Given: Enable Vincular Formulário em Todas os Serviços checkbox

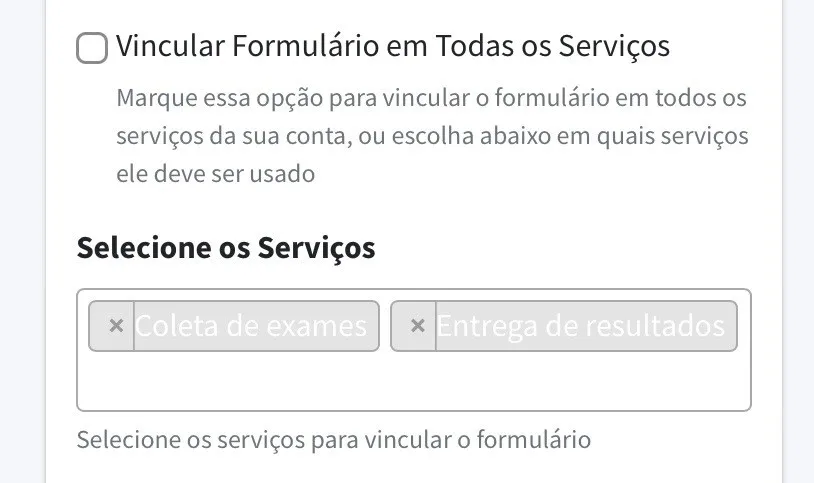Looking at the screenshot, I should pyautogui.click(x=92, y=47).
